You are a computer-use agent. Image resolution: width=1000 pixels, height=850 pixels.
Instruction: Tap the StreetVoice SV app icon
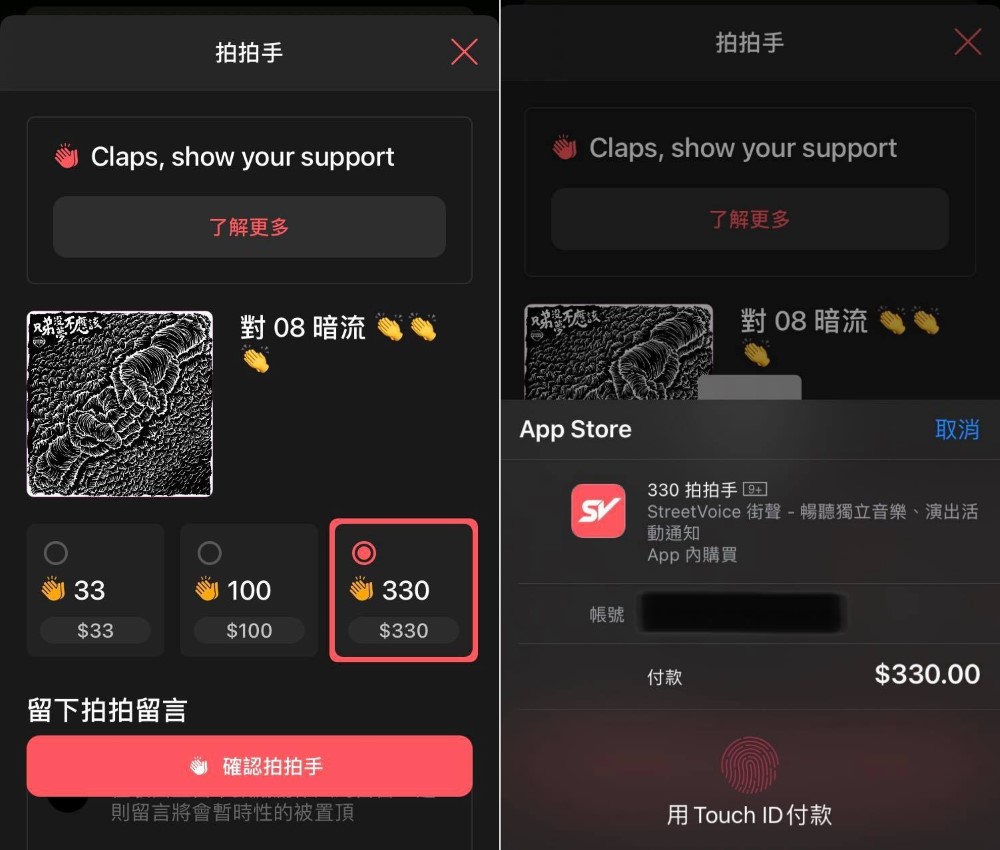coord(598,511)
